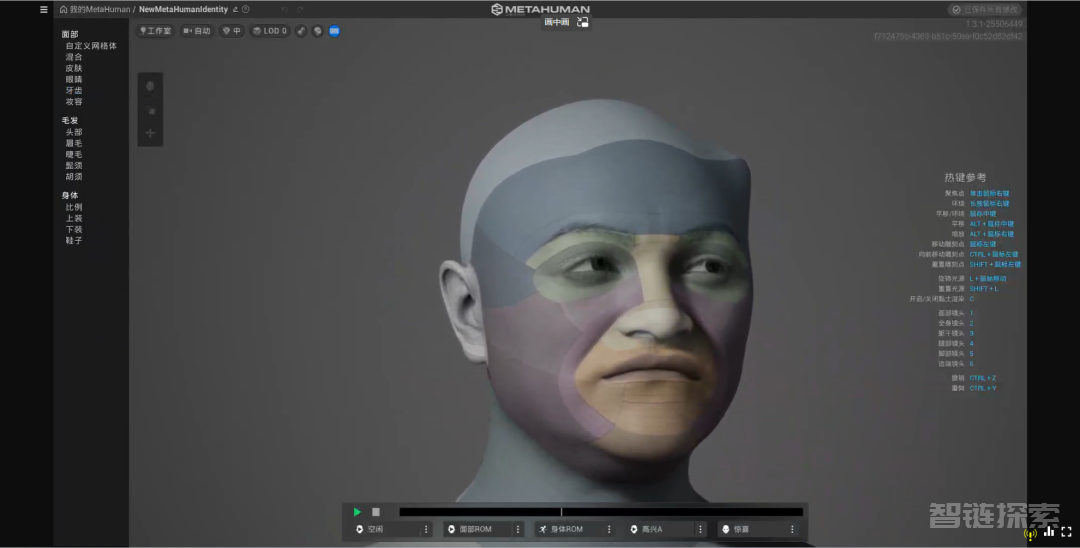Open the 下装 bottoms section
The height and width of the screenshot is (548, 1080).
(74, 229)
